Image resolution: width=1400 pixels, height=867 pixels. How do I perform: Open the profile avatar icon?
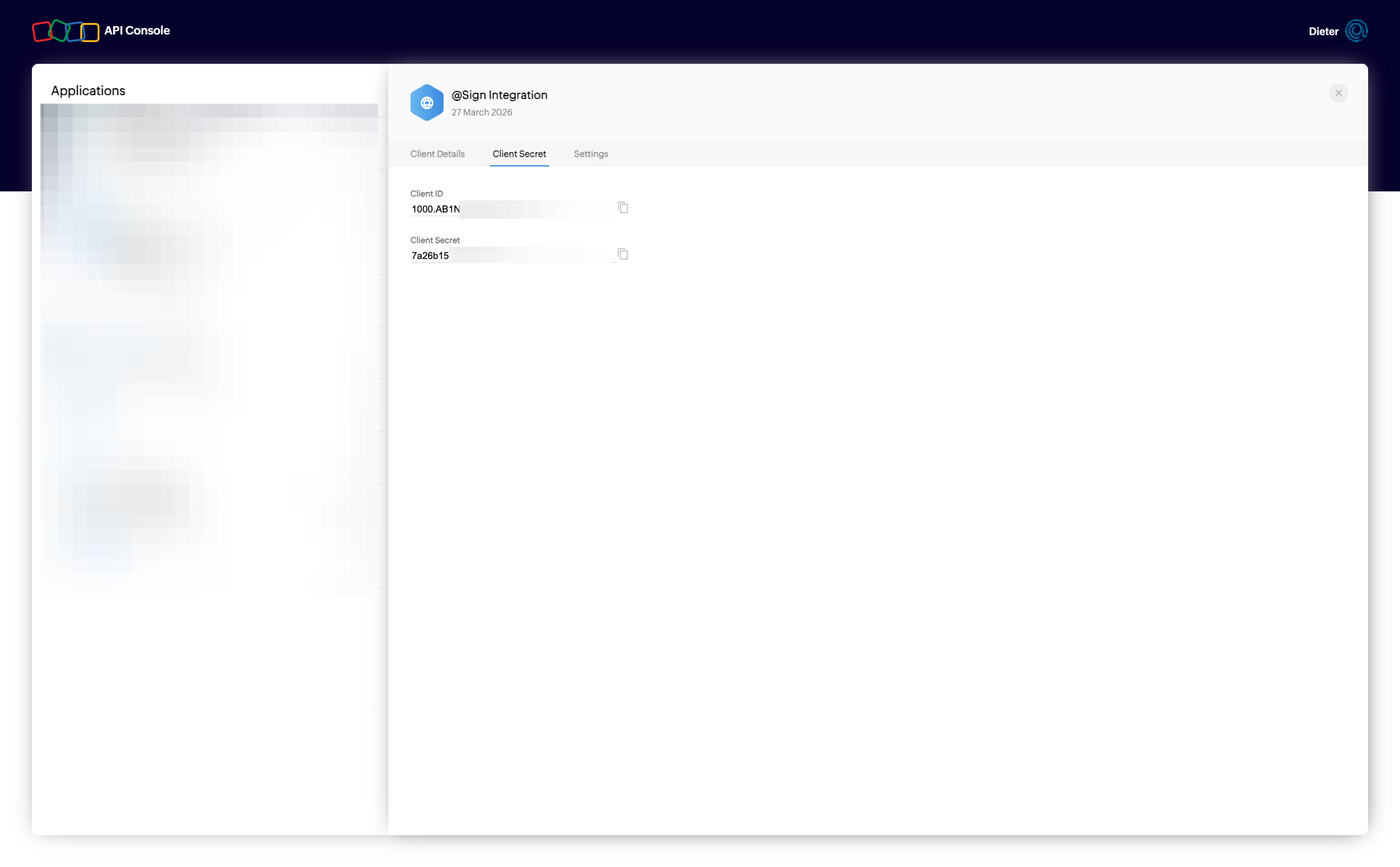click(1356, 31)
